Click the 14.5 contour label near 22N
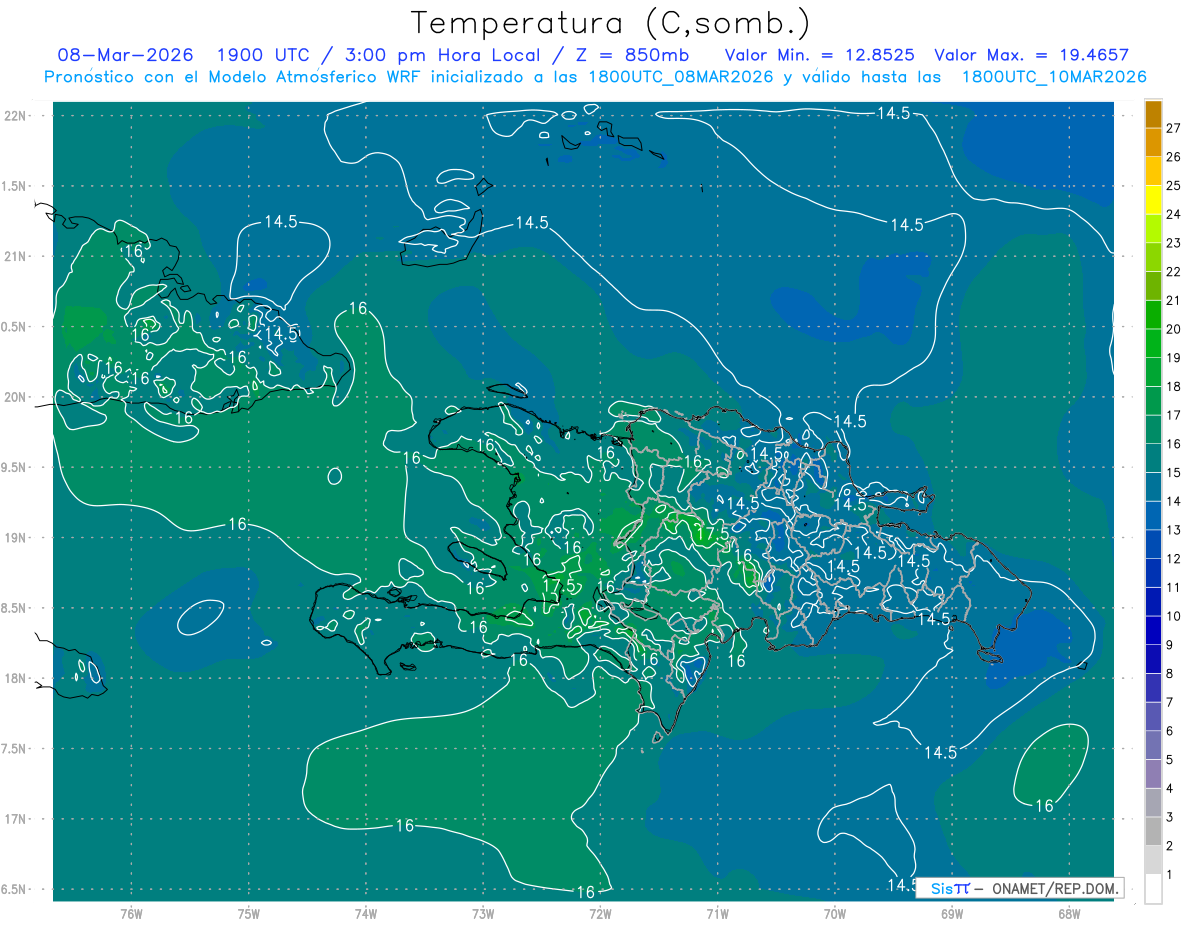 tap(893, 114)
